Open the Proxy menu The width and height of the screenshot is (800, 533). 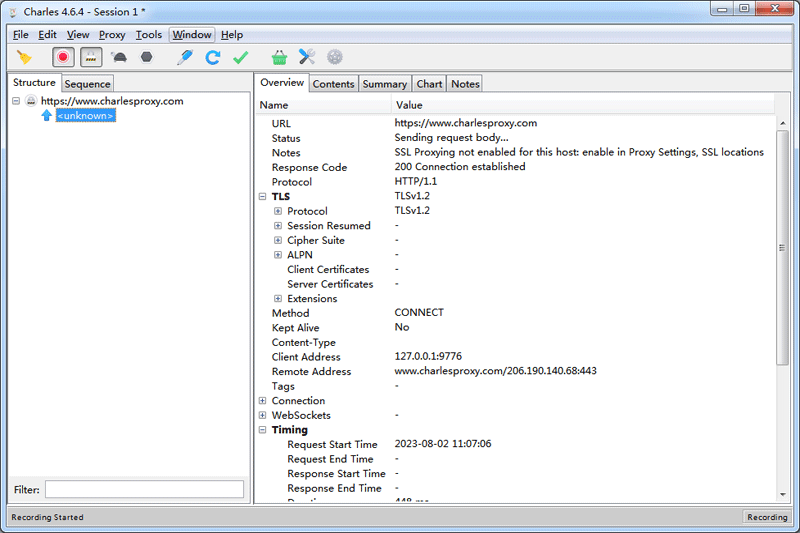pyautogui.click(x=112, y=35)
